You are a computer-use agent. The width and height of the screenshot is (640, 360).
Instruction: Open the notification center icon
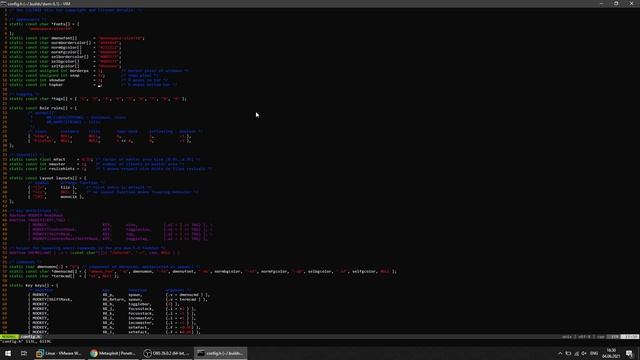[629, 353]
